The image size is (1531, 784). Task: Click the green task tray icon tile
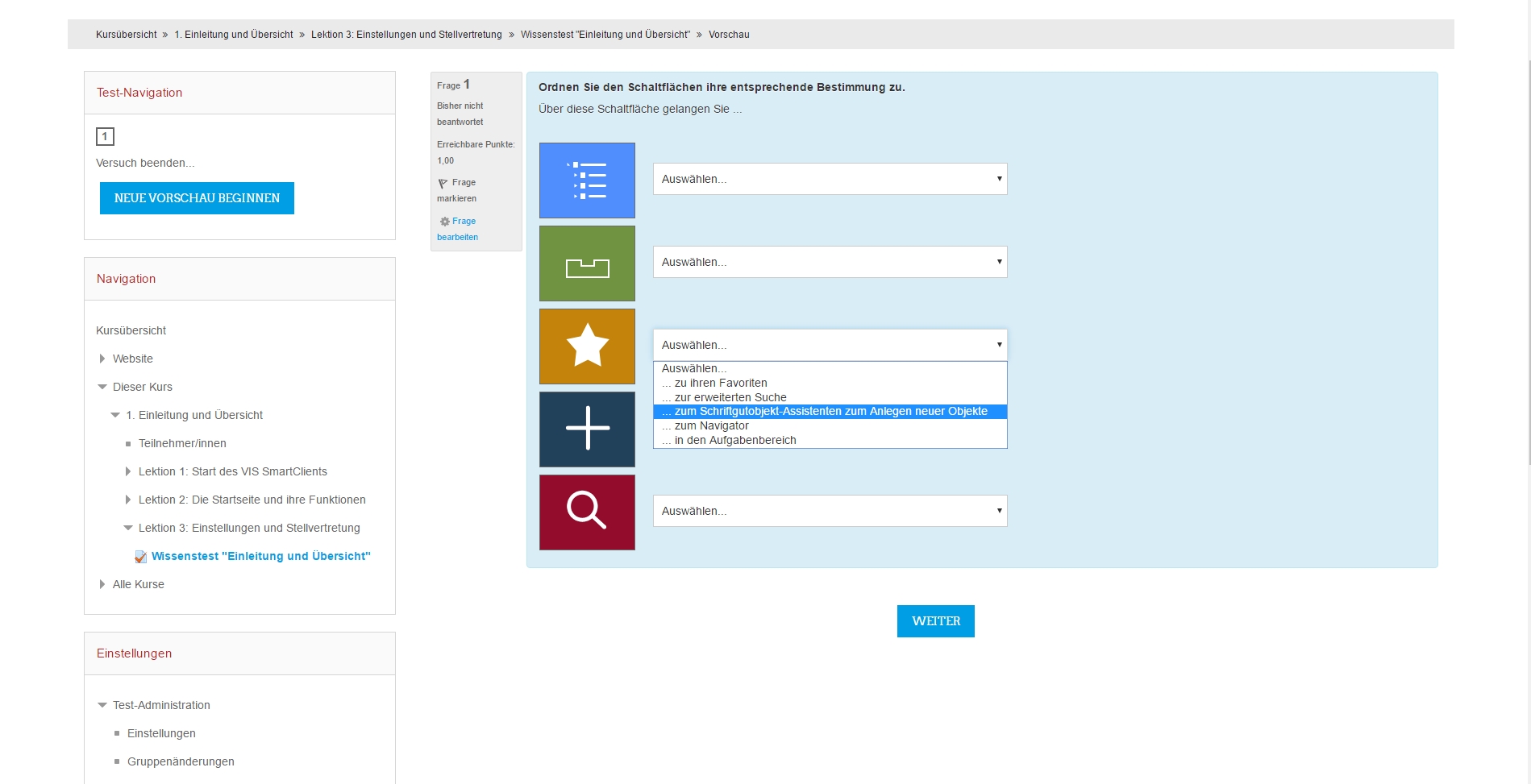[x=587, y=263]
